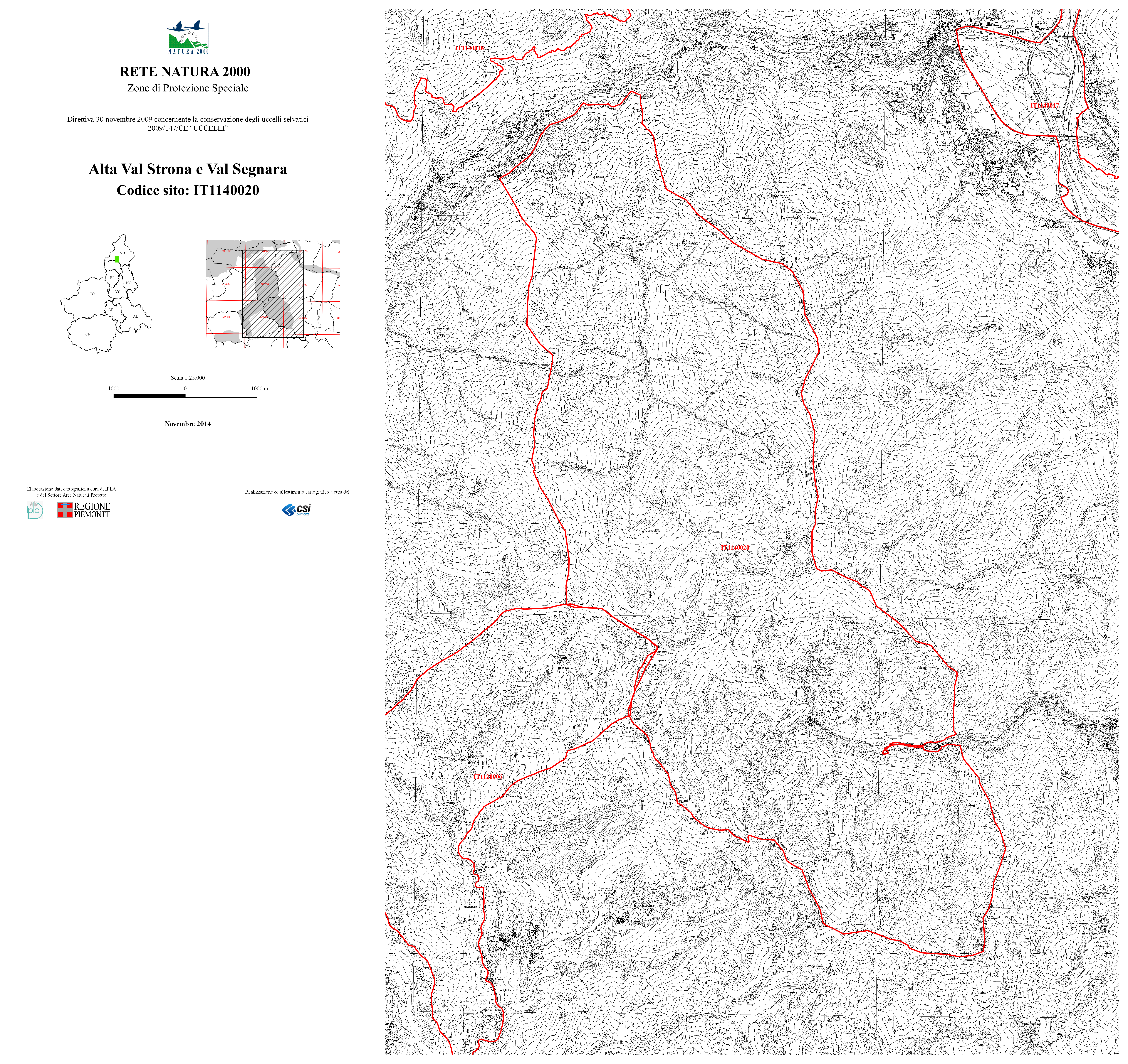Click the Realizzazione ed allestimento cartografico credit text

click(297, 492)
